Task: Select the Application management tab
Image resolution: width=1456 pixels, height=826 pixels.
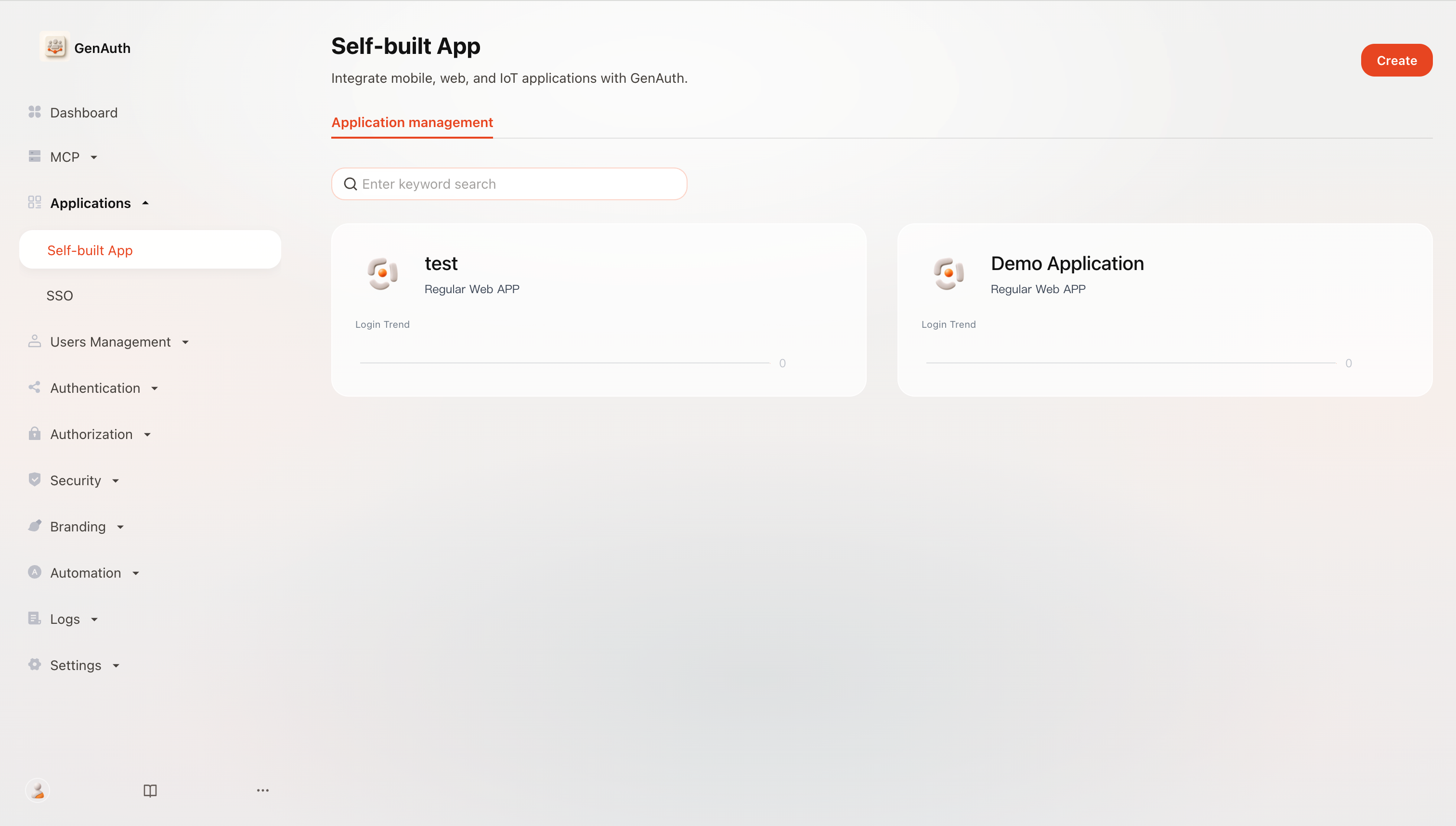Action: pyautogui.click(x=412, y=123)
